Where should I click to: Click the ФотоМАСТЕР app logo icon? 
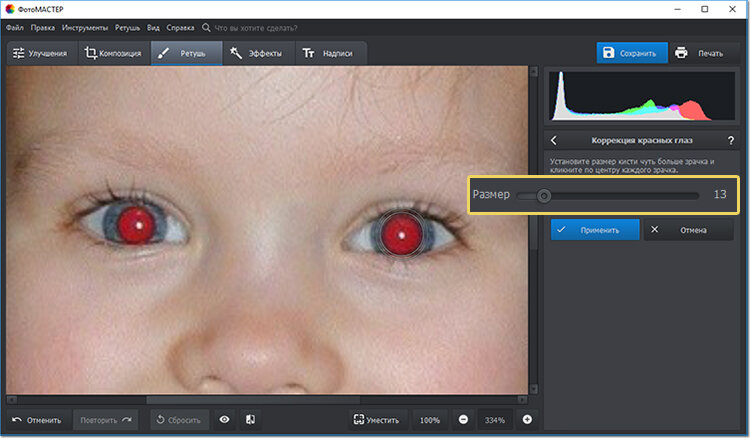click(x=10, y=9)
